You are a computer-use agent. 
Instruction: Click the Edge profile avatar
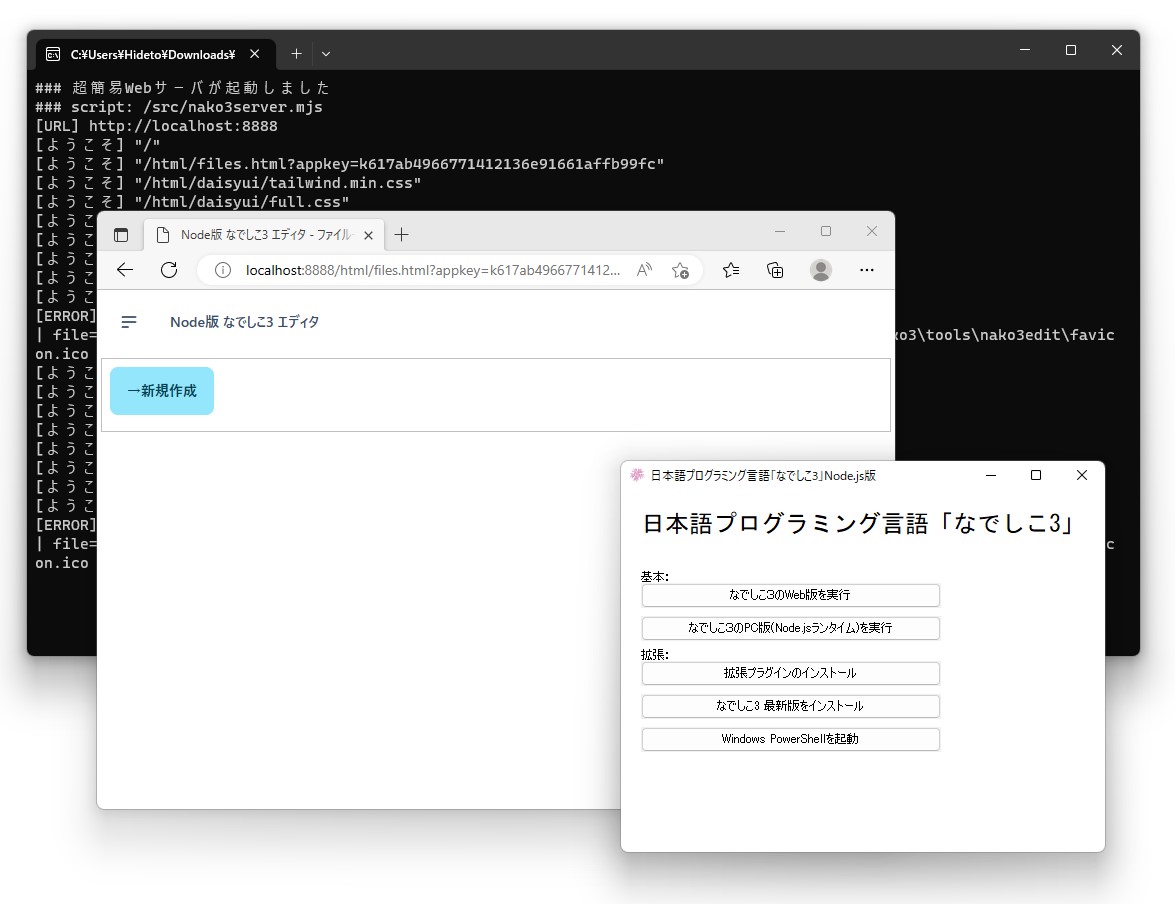[x=820, y=270]
